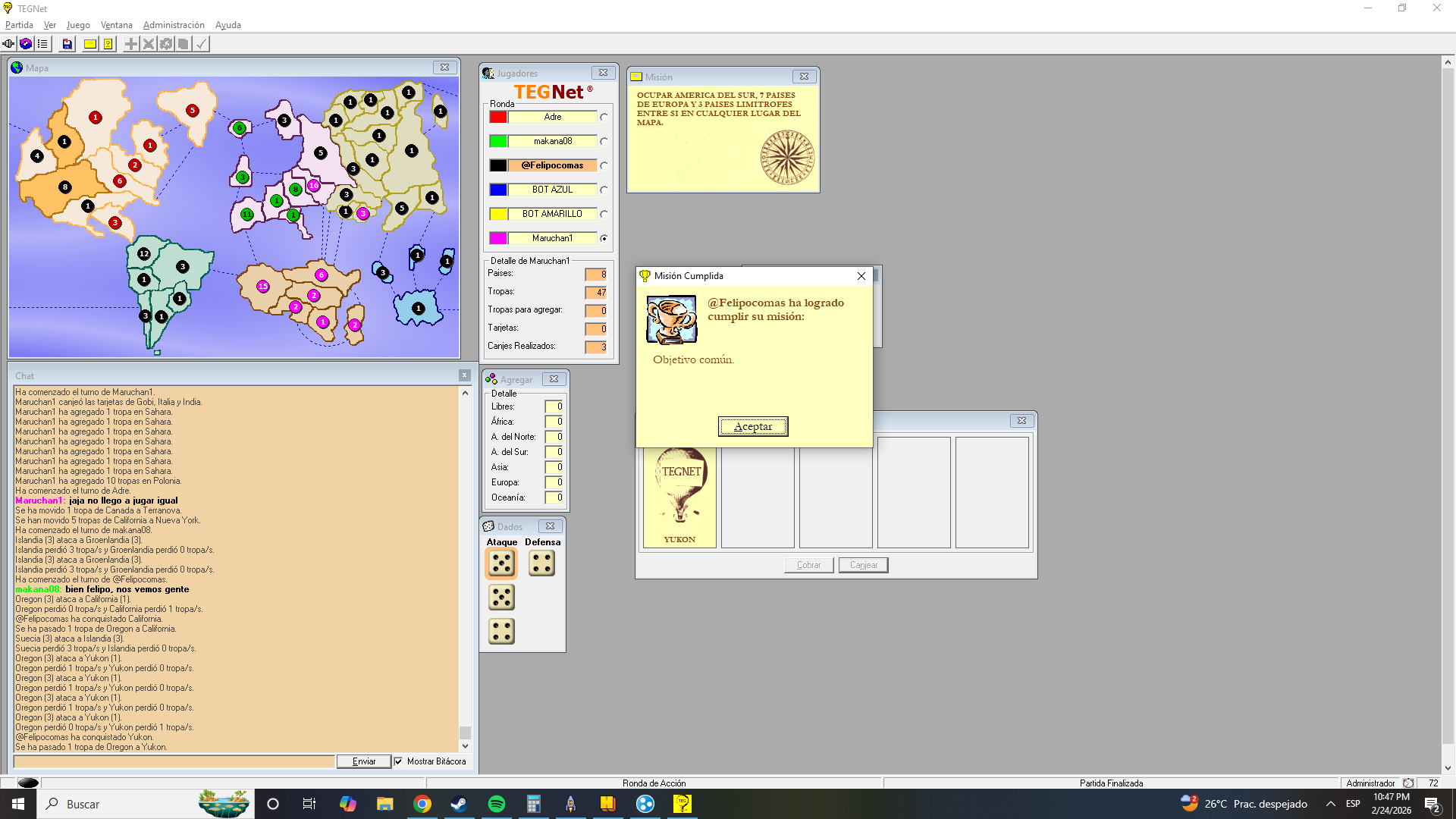Click the connect plug toolbar icon
The width and height of the screenshot is (1456, 819).
point(8,44)
